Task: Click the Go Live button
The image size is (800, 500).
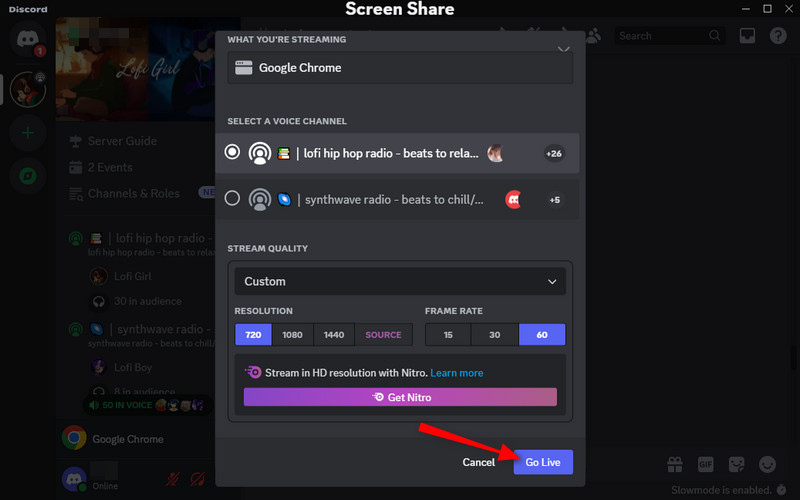Action: click(543, 462)
